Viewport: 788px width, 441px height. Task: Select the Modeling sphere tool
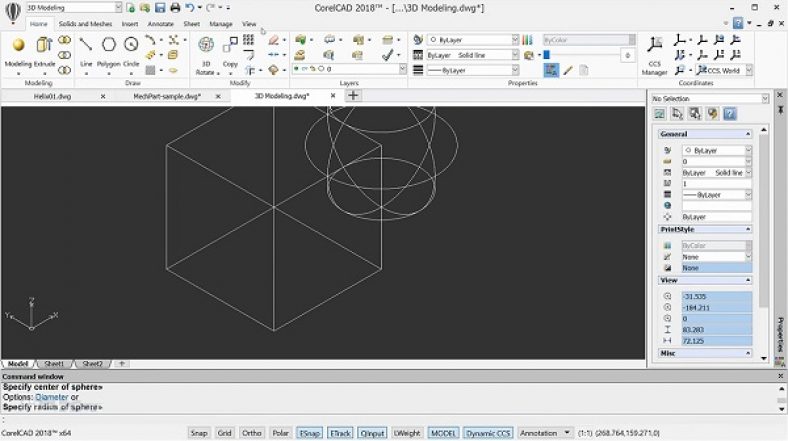pos(19,46)
